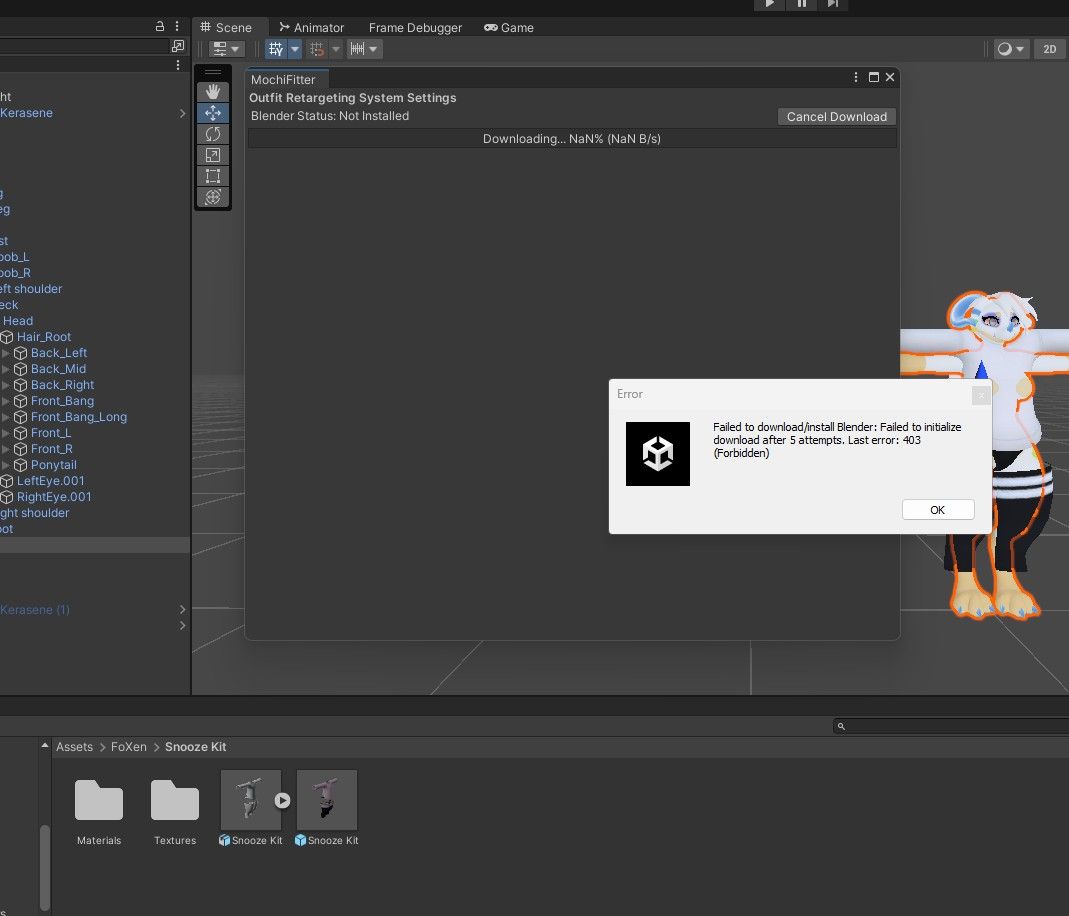
Task: Toggle increment snapping magnet icon
Action: [x=316, y=49]
